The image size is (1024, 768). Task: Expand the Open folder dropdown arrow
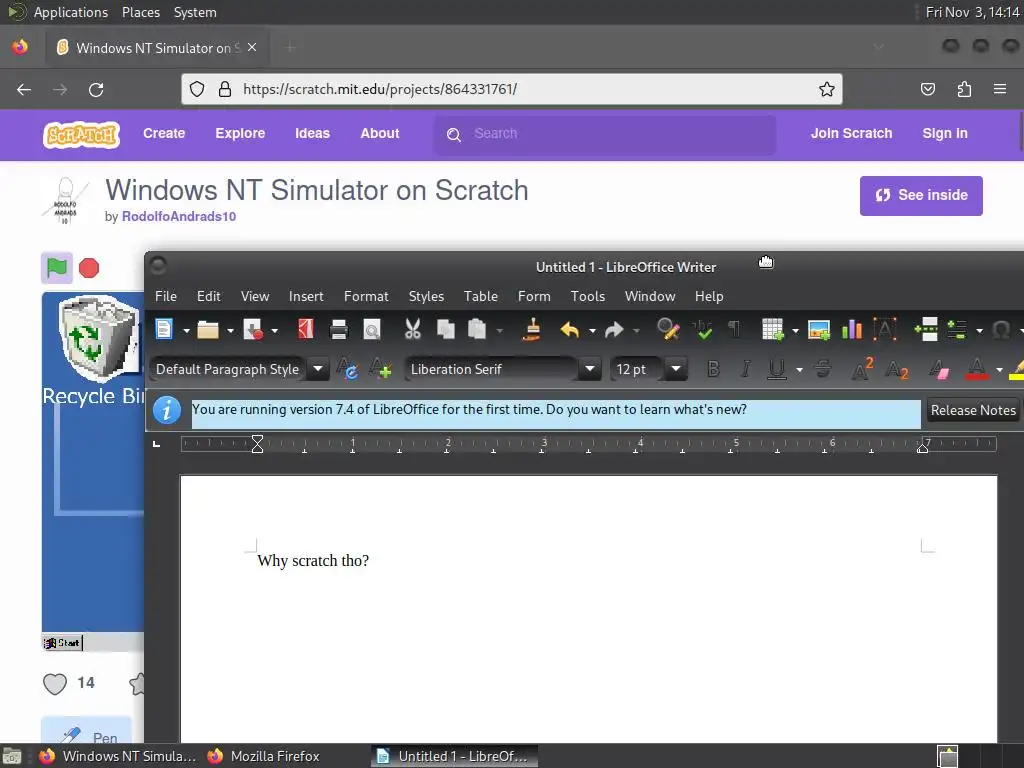pyautogui.click(x=230, y=331)
